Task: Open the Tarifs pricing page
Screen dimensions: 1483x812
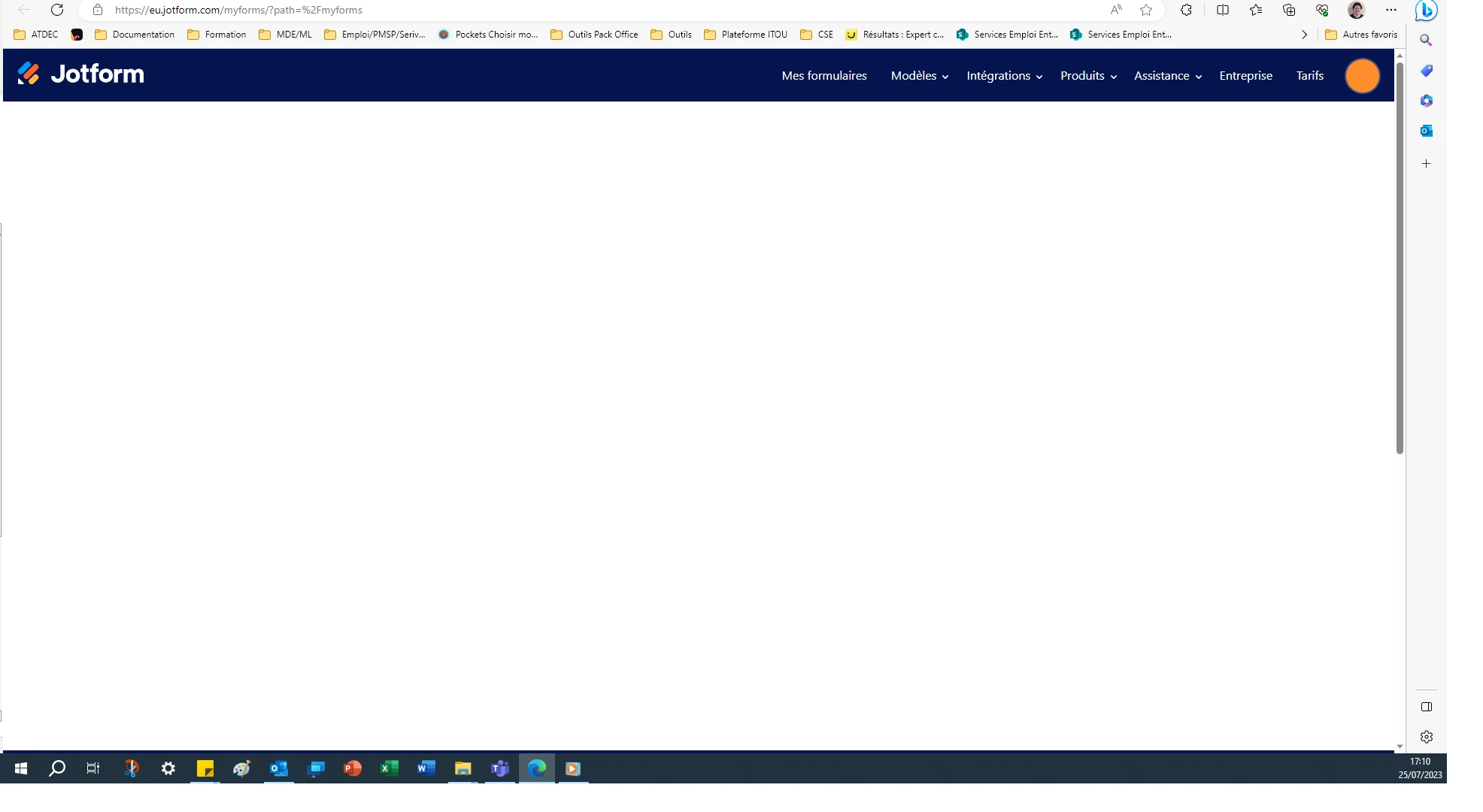Action: [x=1309, y=75]
